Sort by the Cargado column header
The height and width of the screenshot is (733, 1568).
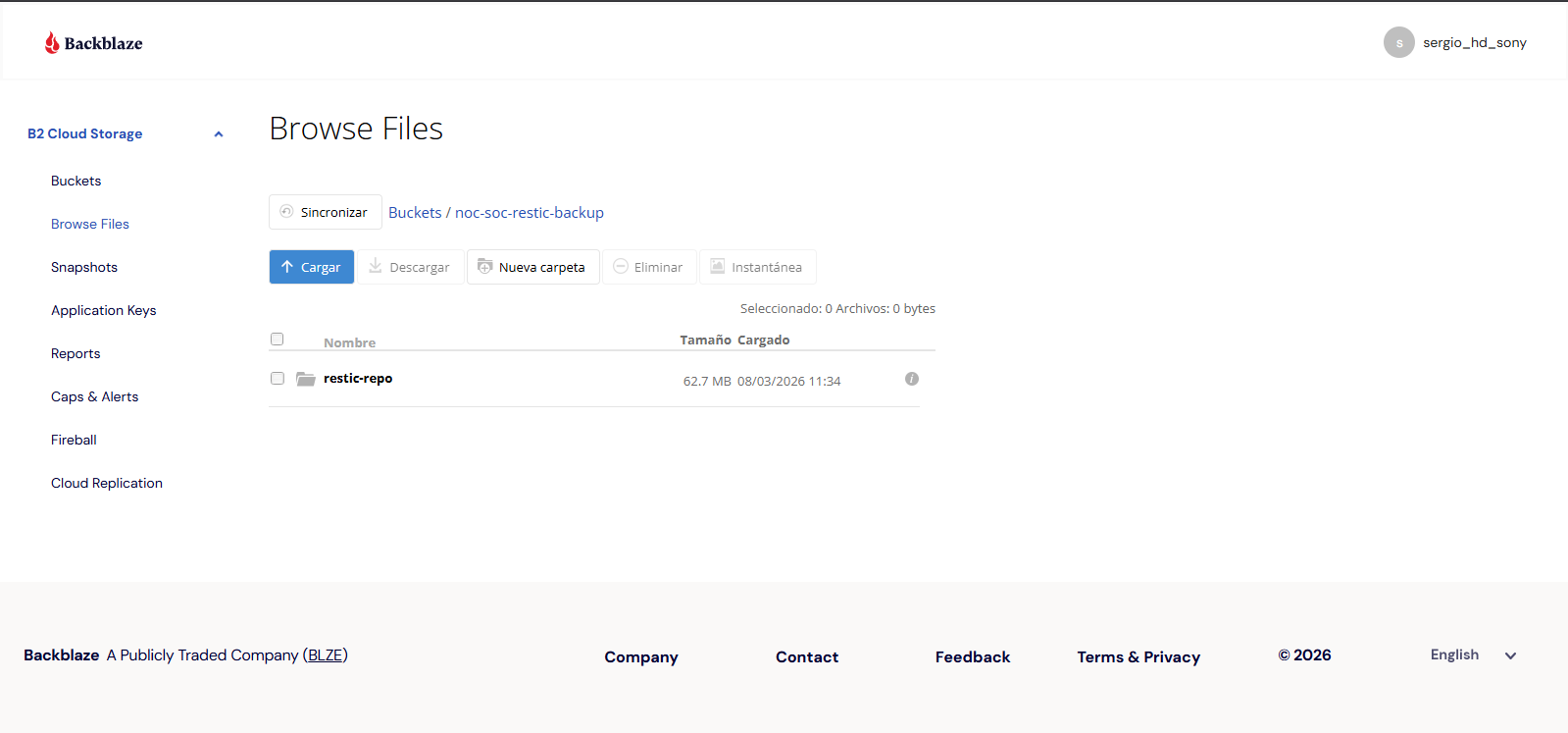(x=764, y=340)
